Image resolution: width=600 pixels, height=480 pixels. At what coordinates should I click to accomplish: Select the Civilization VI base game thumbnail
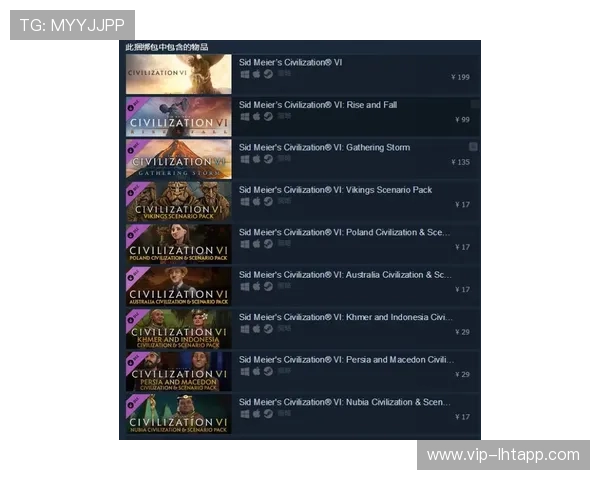(178, 74)
